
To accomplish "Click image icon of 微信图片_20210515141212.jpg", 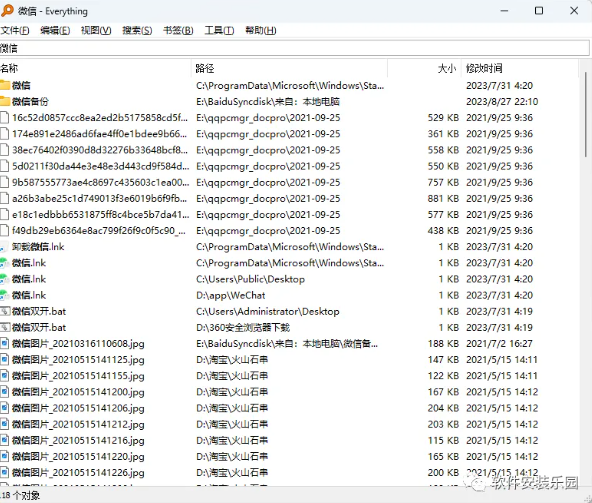I will click(x=5, y=424).
